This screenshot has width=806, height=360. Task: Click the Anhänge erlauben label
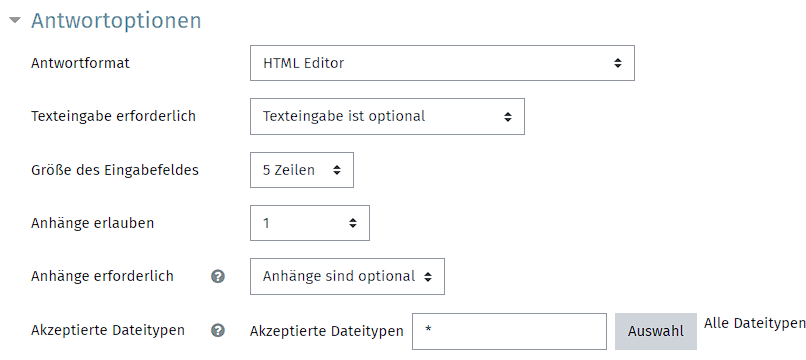tap(93, 223)
